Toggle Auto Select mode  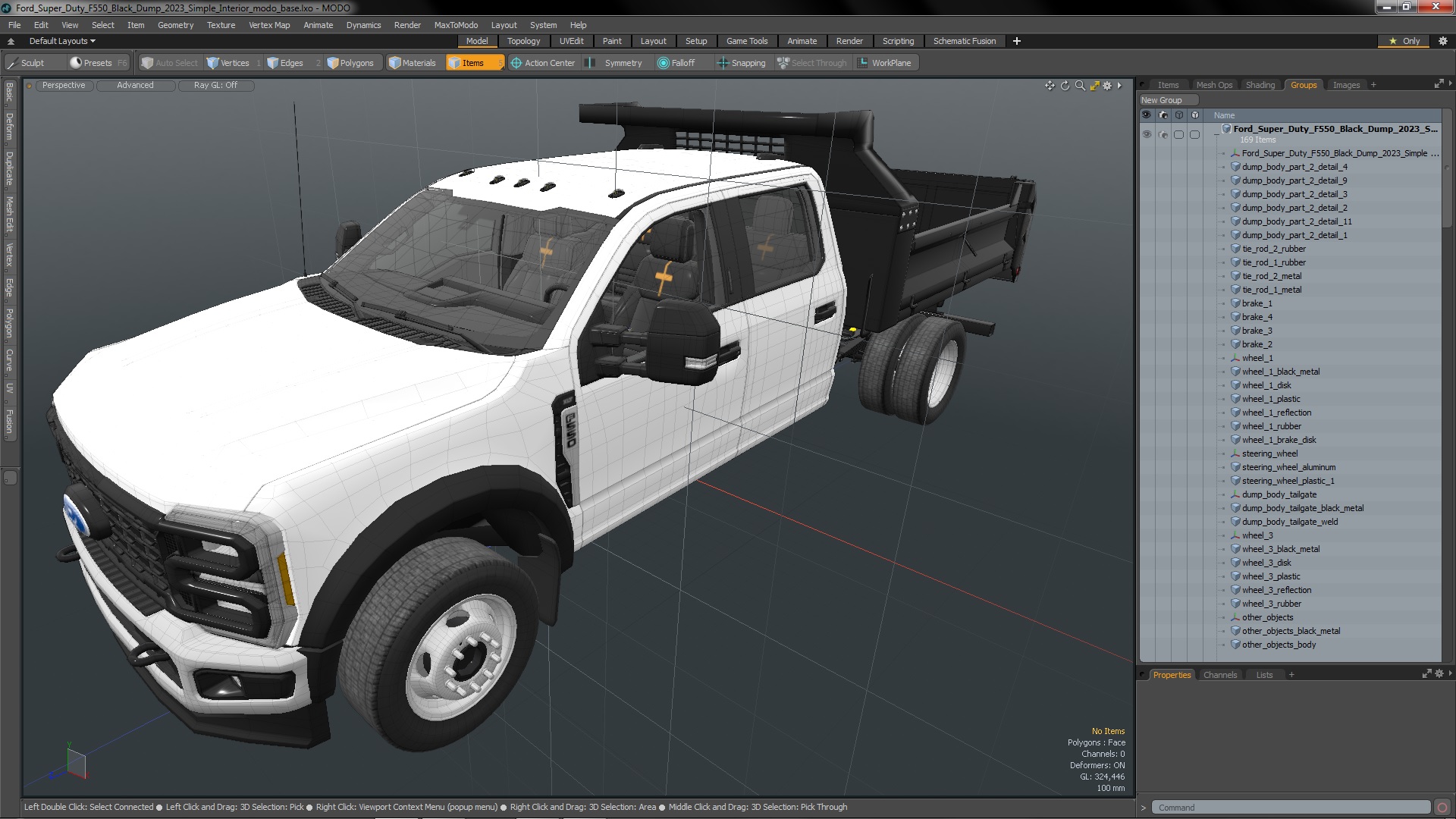coord(169,63)
